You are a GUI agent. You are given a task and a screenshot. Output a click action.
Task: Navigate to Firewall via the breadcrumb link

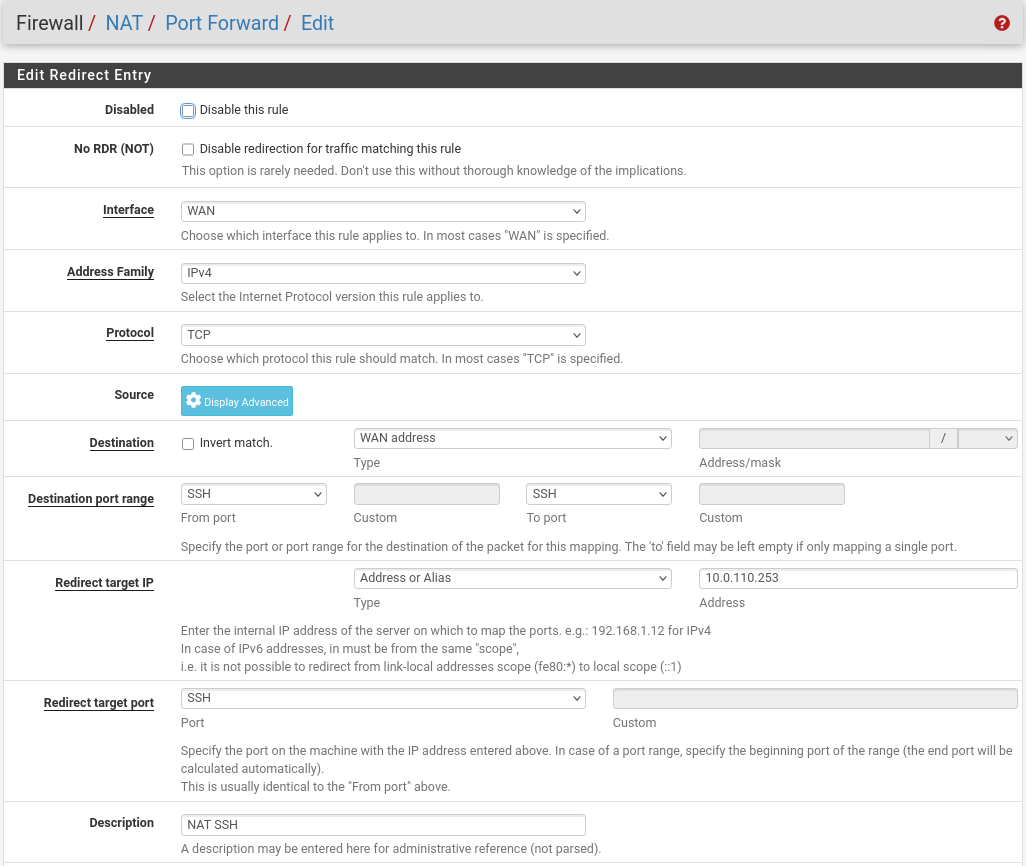pos(49,22)
